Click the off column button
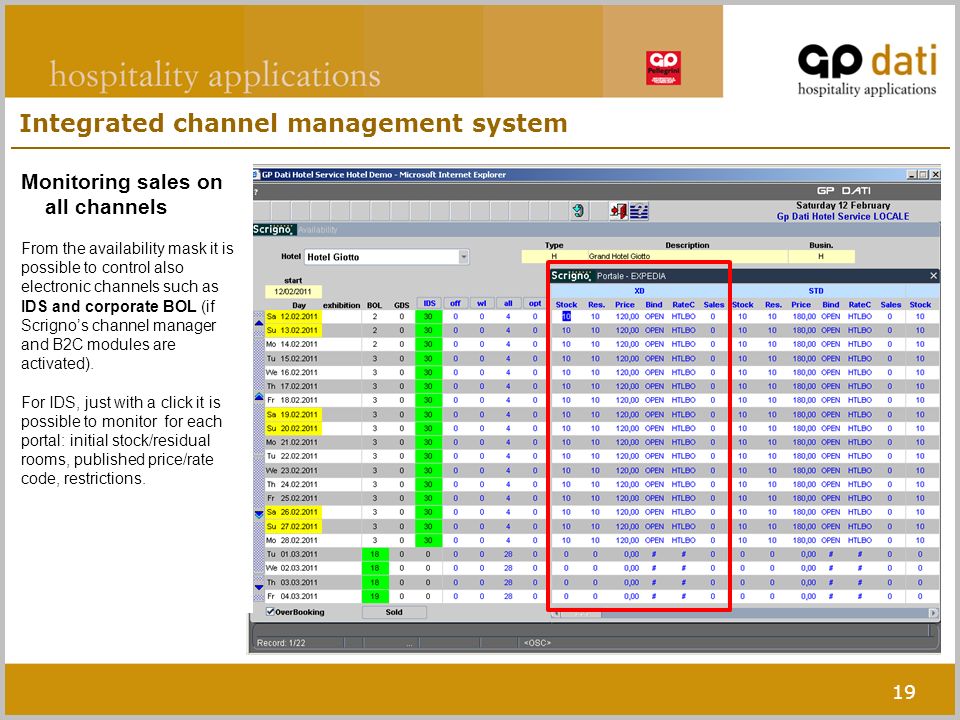This screenshot has height=720, width=960. (456, 303)
